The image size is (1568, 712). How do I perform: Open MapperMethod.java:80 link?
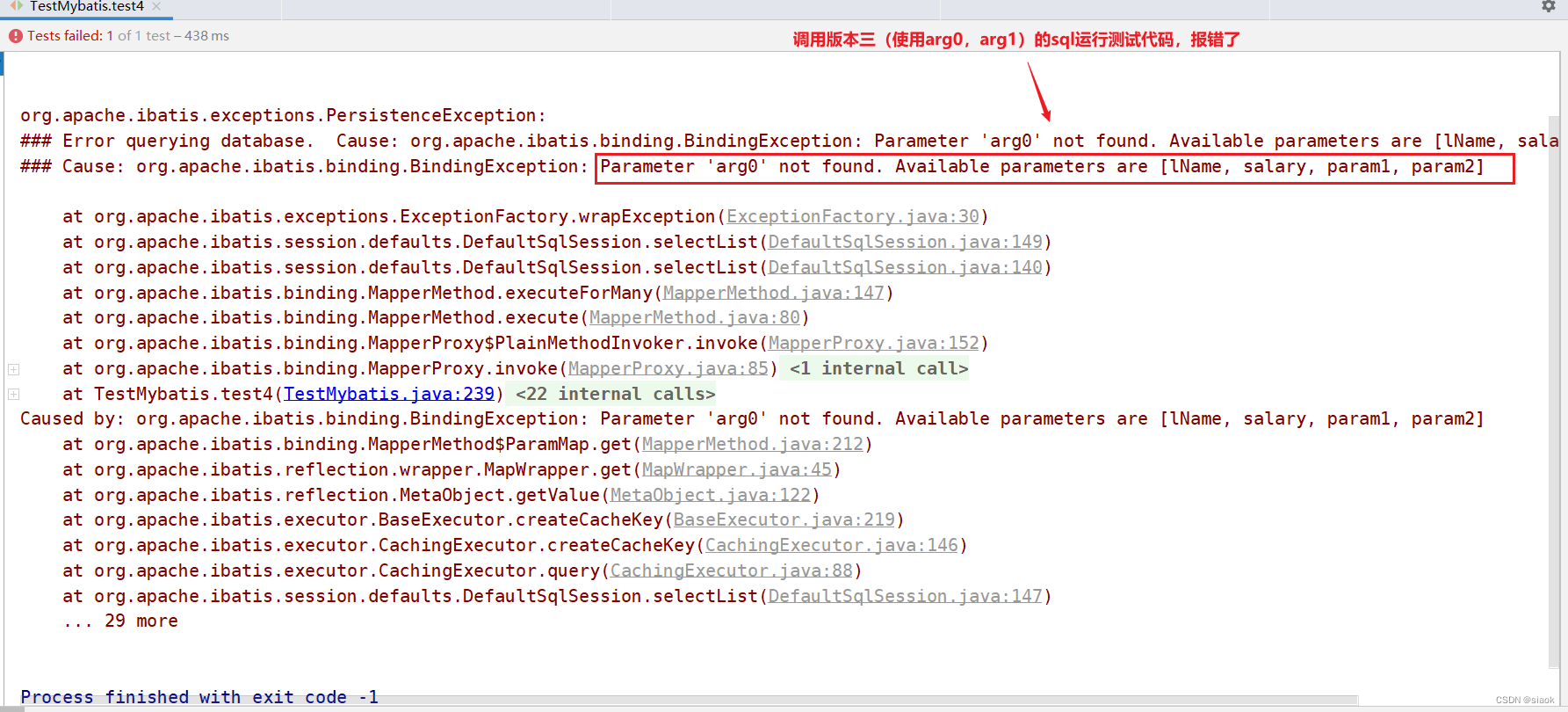(x=695, y=318)
